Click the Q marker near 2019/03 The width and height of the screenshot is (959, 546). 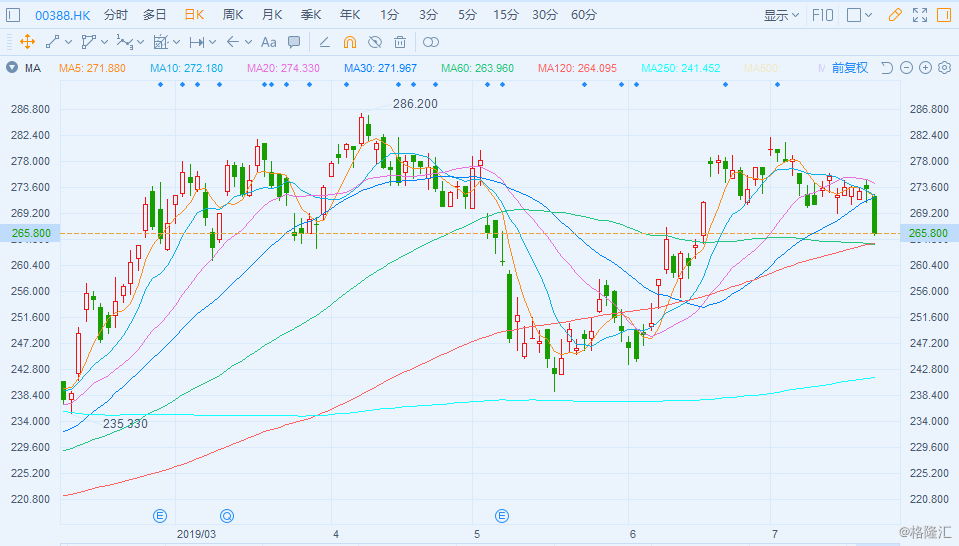click(x=227, y=516)
